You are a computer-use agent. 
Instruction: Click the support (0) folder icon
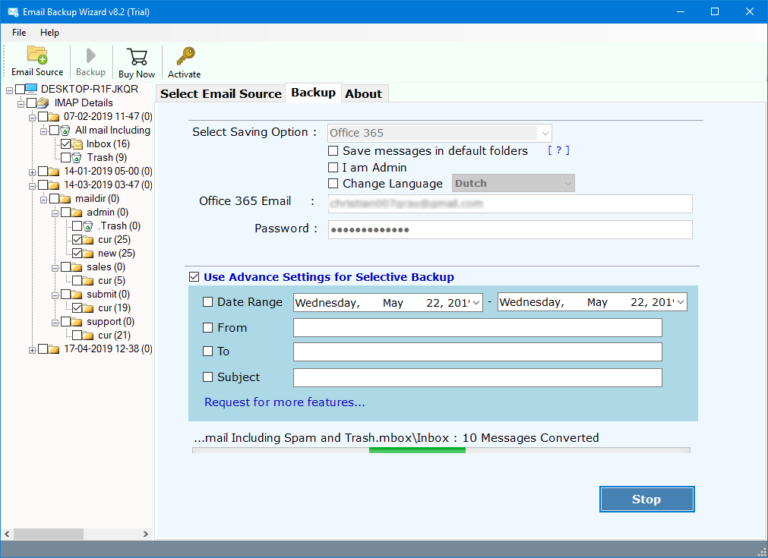point(76,322)
